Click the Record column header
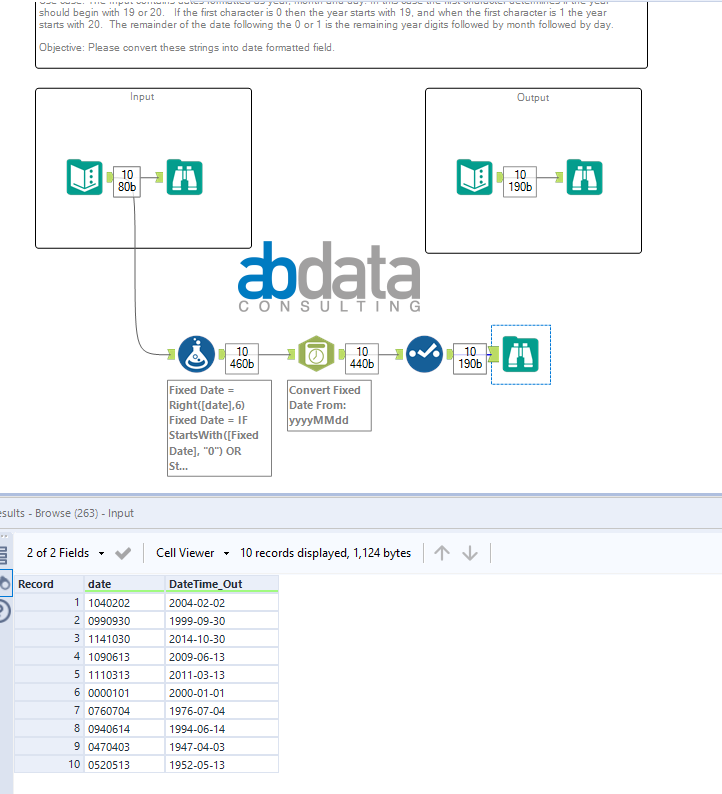 pos(49,584)
